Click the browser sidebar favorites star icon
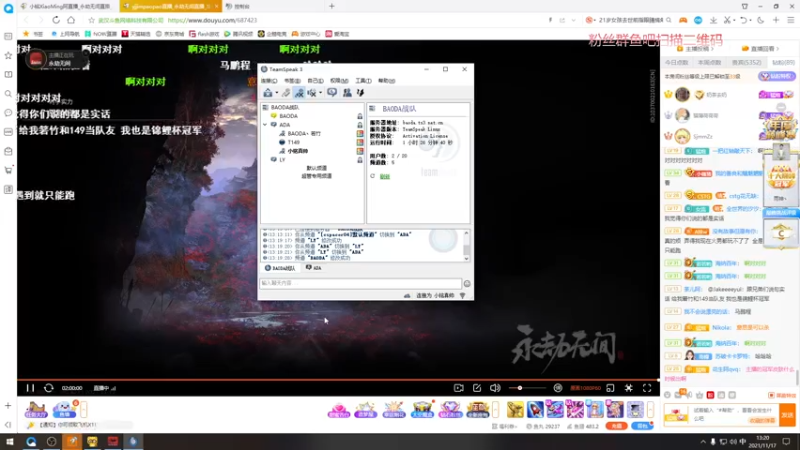 pyautogui.click(x=8, y=56)
